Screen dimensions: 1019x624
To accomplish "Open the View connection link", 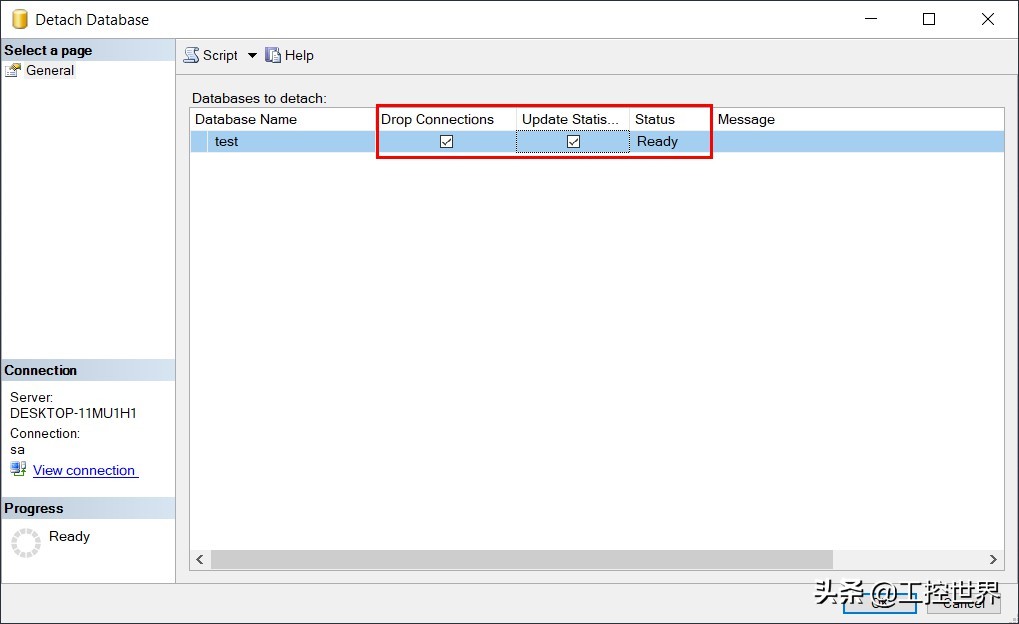I will [84, 470].
